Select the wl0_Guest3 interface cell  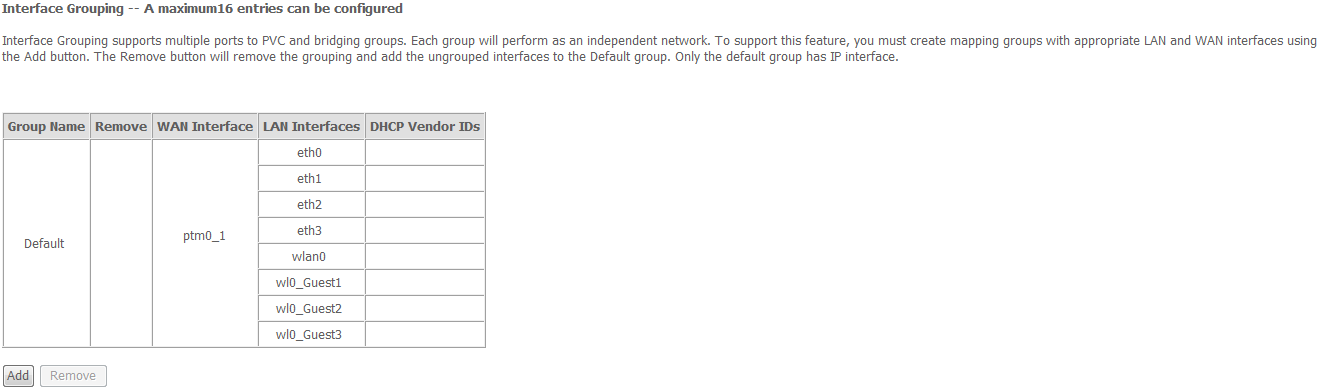pos(311,334)
